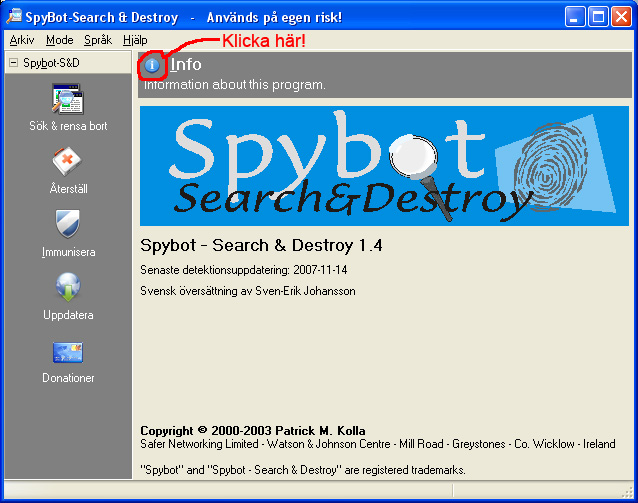Screen dimensions: 638x503
Task: Click 'Senaste detektionsuppdatering: 2007-11-14' text
Action: 244,270
